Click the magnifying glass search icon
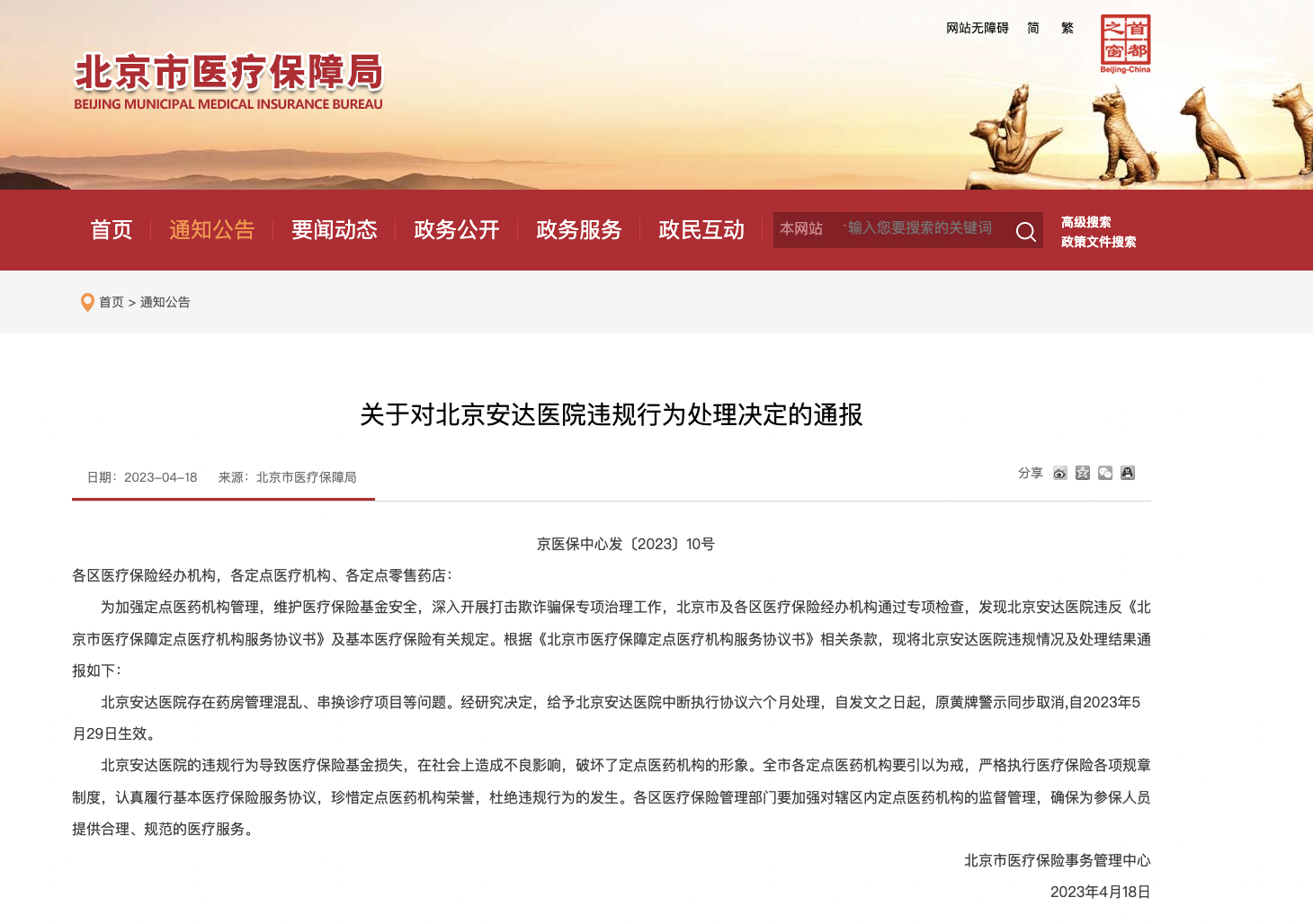This screenshot has width=1313, height=924. tap(1025, 232)
